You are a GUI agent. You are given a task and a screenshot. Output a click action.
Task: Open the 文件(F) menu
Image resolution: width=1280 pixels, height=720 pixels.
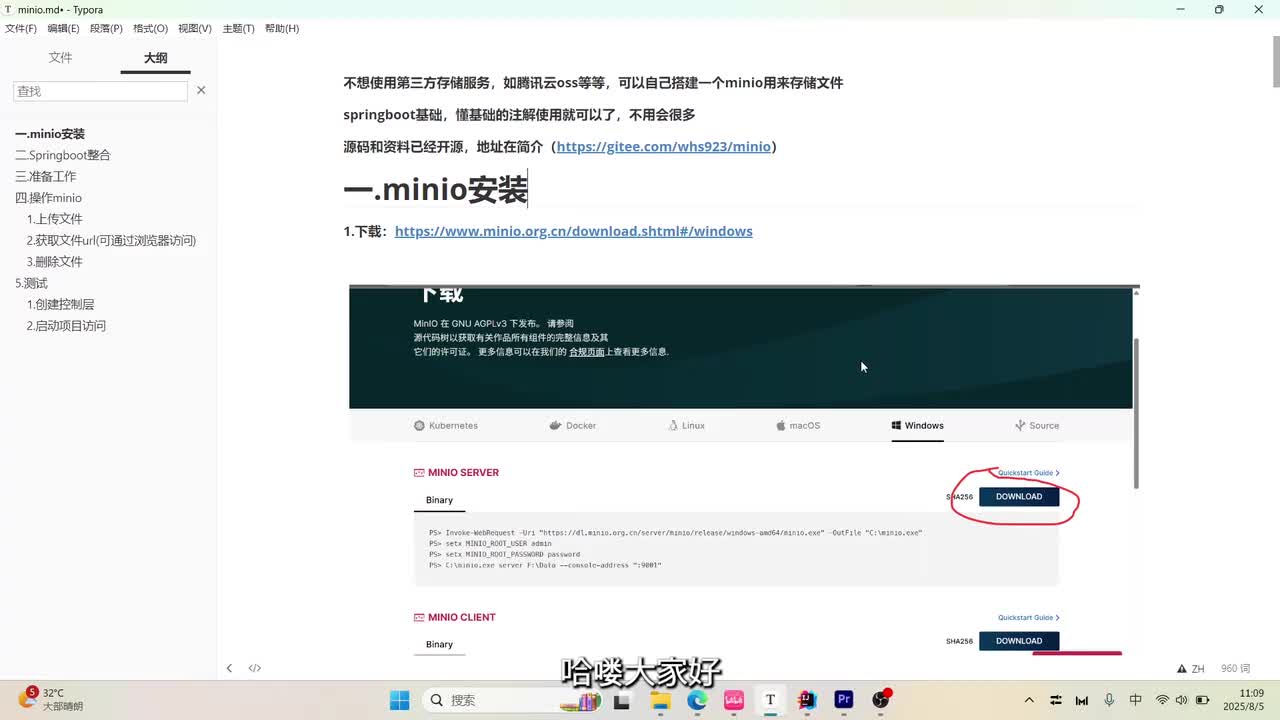click(x=21, y=28)
